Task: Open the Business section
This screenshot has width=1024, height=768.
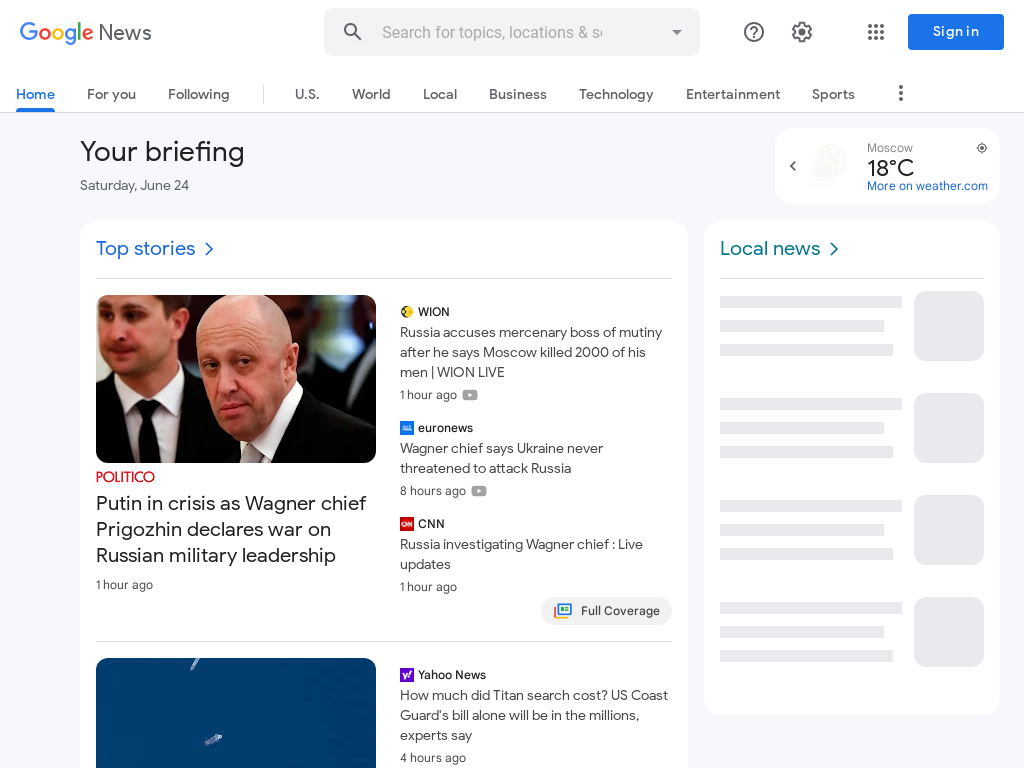Action: (518, 94)
